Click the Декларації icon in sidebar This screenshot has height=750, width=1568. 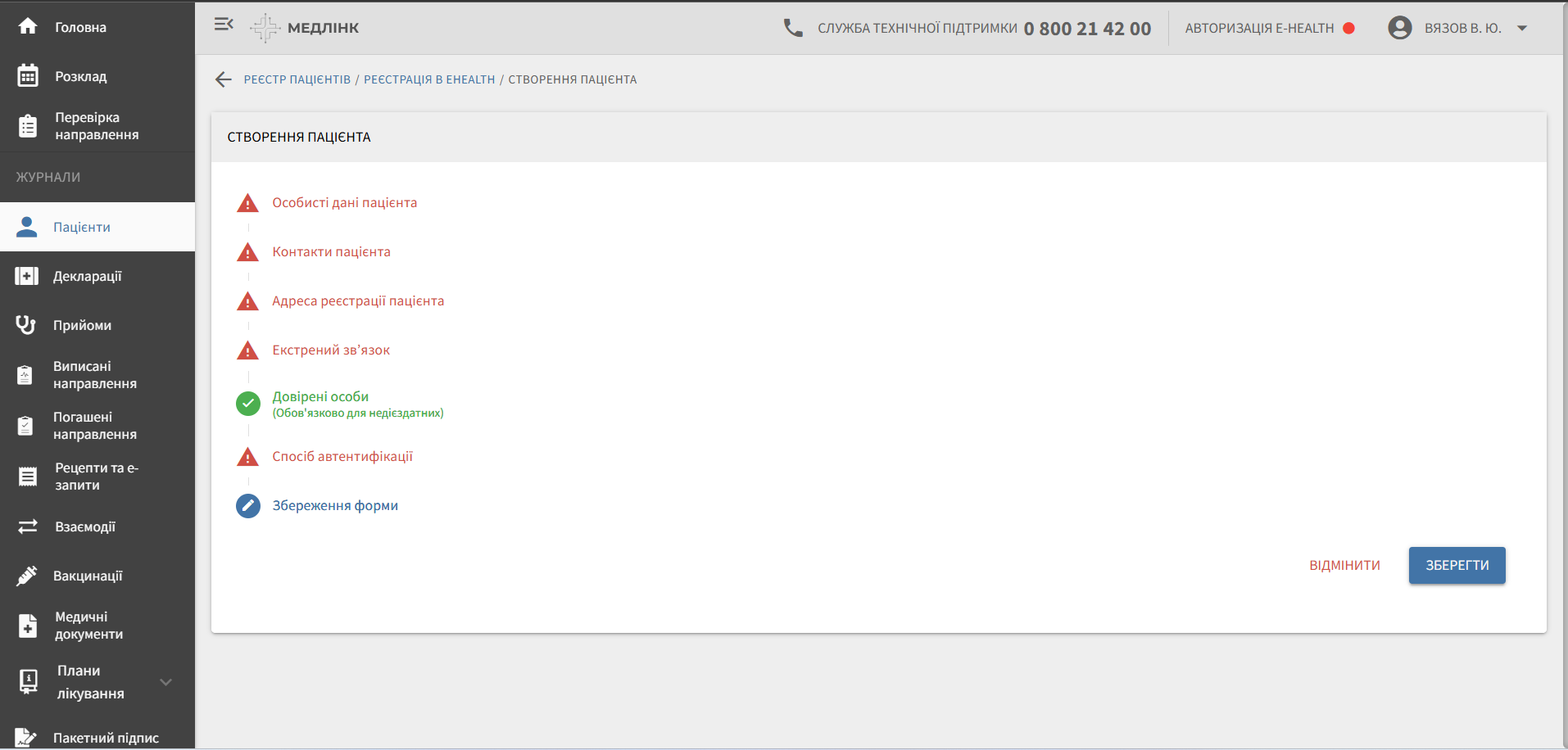26,276
